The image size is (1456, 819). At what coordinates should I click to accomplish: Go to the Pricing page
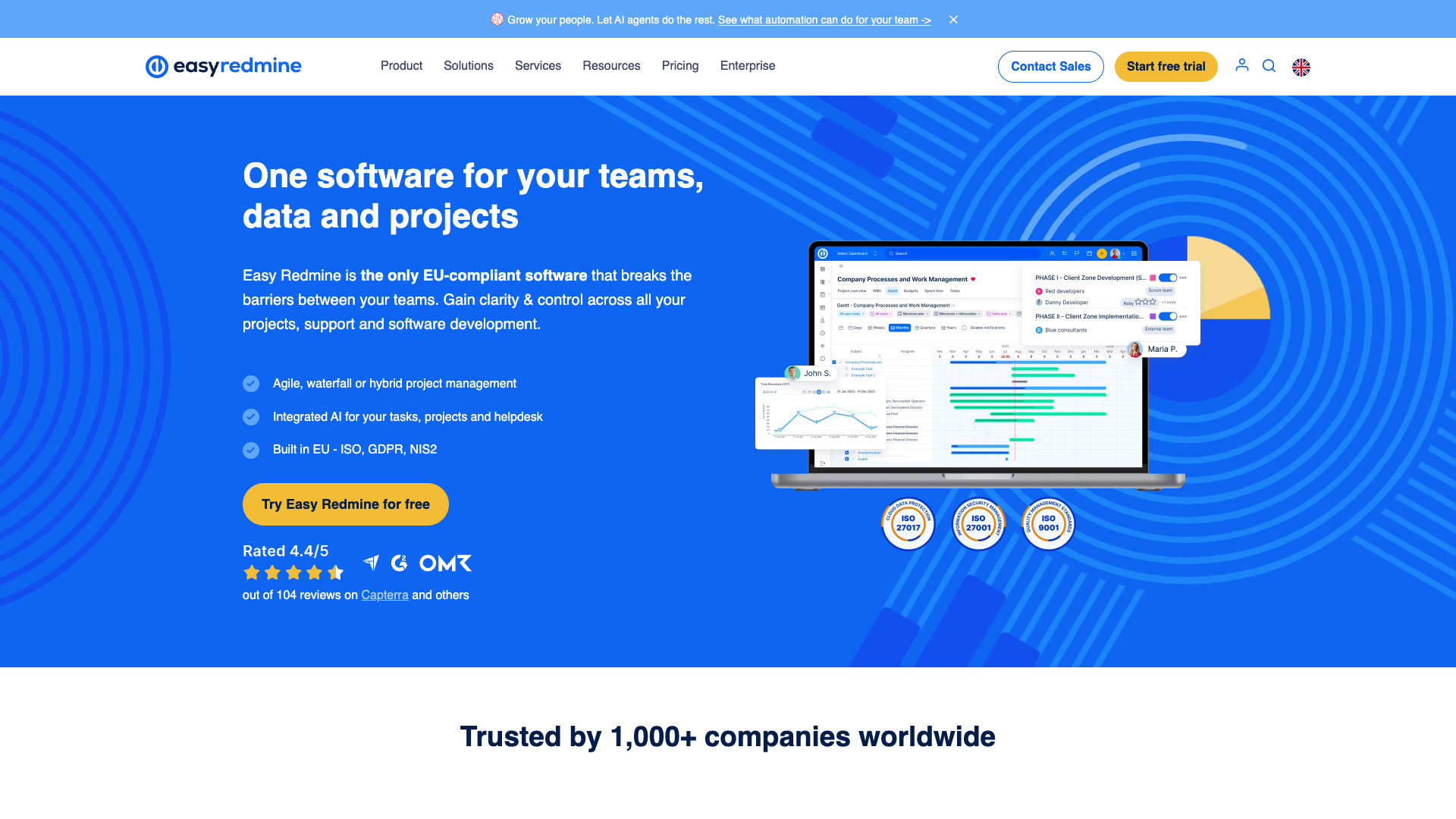coord(680,66)
